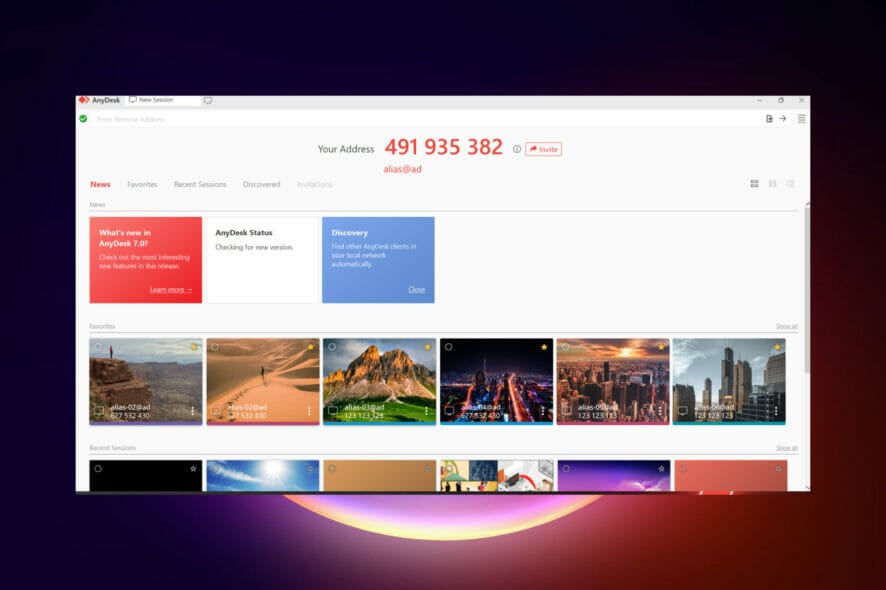Viewport: 886px width, 590px height.
Task: Unfavorite the canyon alias-02@ad tile star
Action: pos(194,347)
